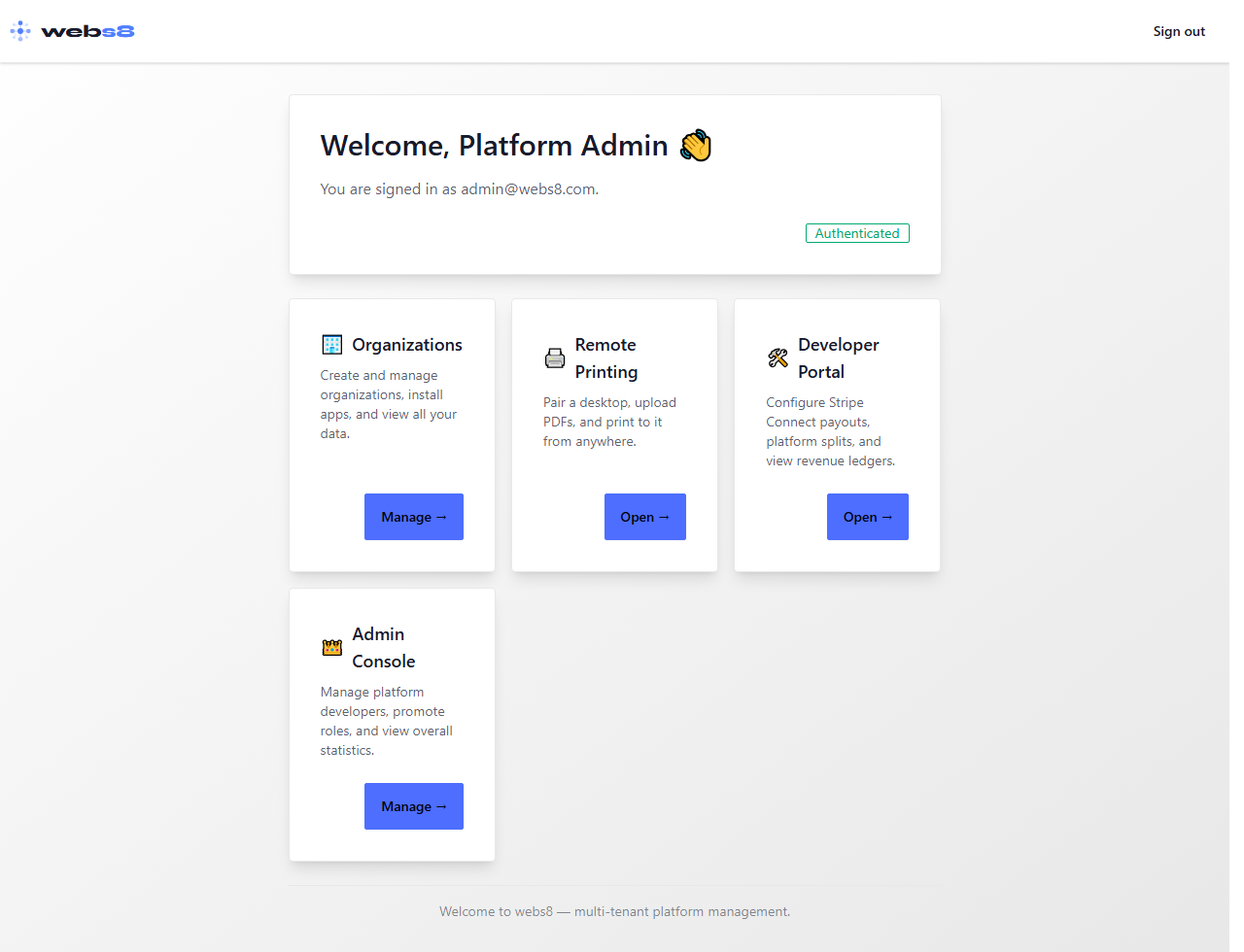Click the Remote Printing printer icon
The height and width of the screenshot is (952, 1244).
click(555, 358)
